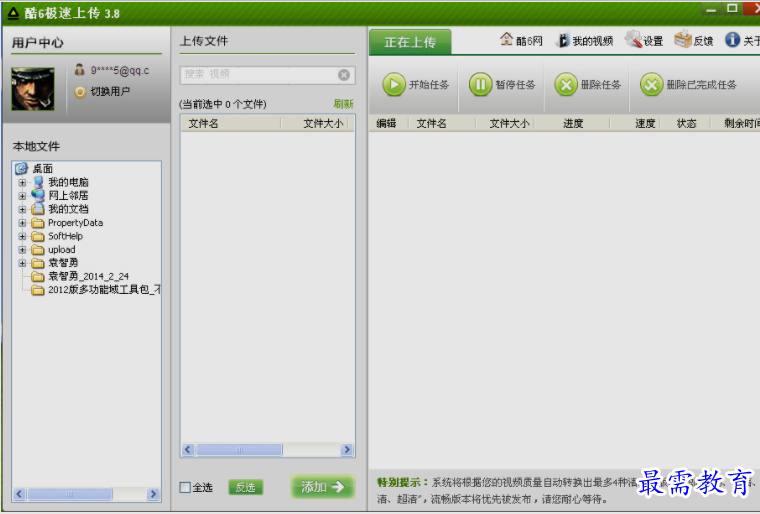Click right arrow of file list scrollbar
The width and height of the screenshot is (760, 514).
(347, 450)
